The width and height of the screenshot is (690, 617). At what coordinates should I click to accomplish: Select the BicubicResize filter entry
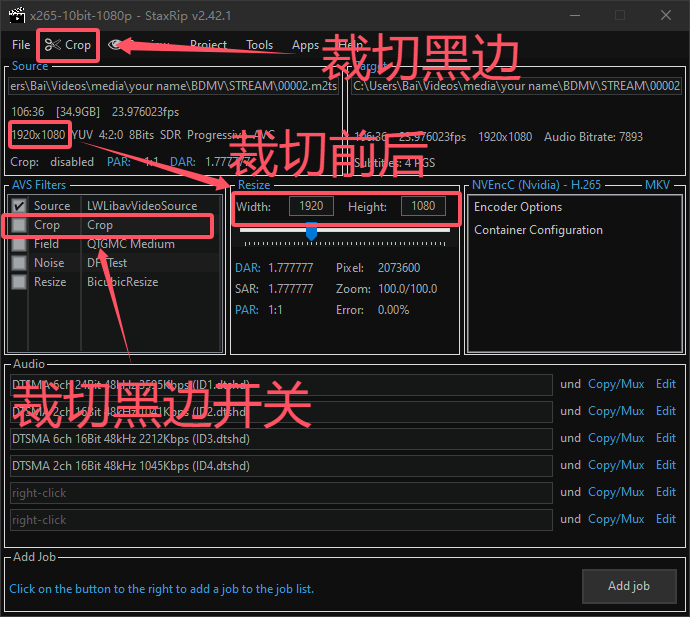coord(123,282)
